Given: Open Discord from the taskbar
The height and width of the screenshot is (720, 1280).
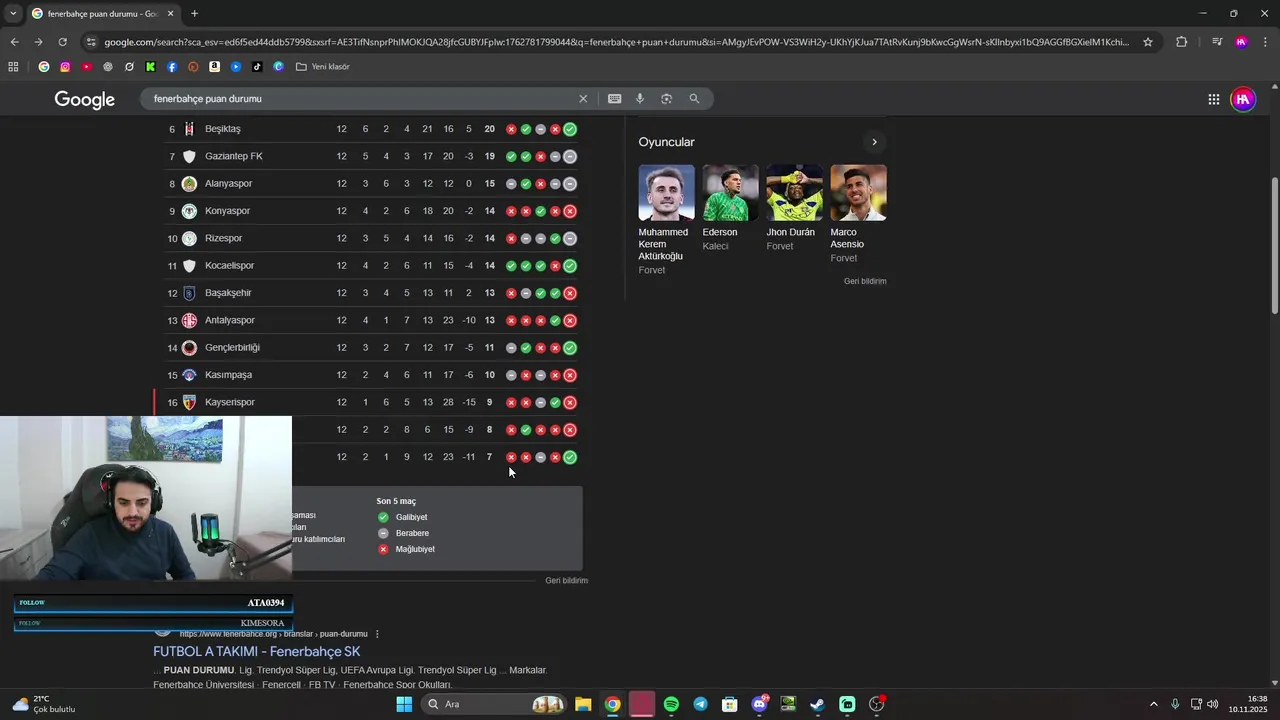Looking at the screenshot, I should coord(759,704).
